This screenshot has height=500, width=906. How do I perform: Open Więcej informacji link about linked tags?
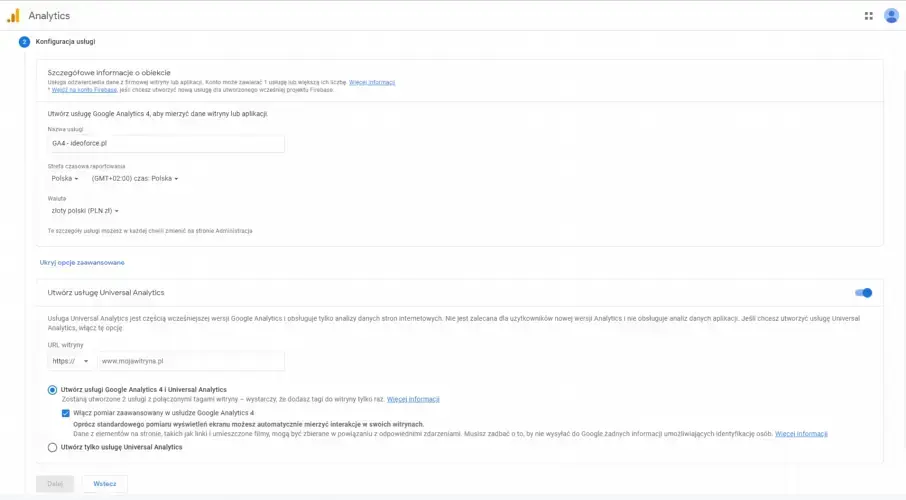point(413,399)
